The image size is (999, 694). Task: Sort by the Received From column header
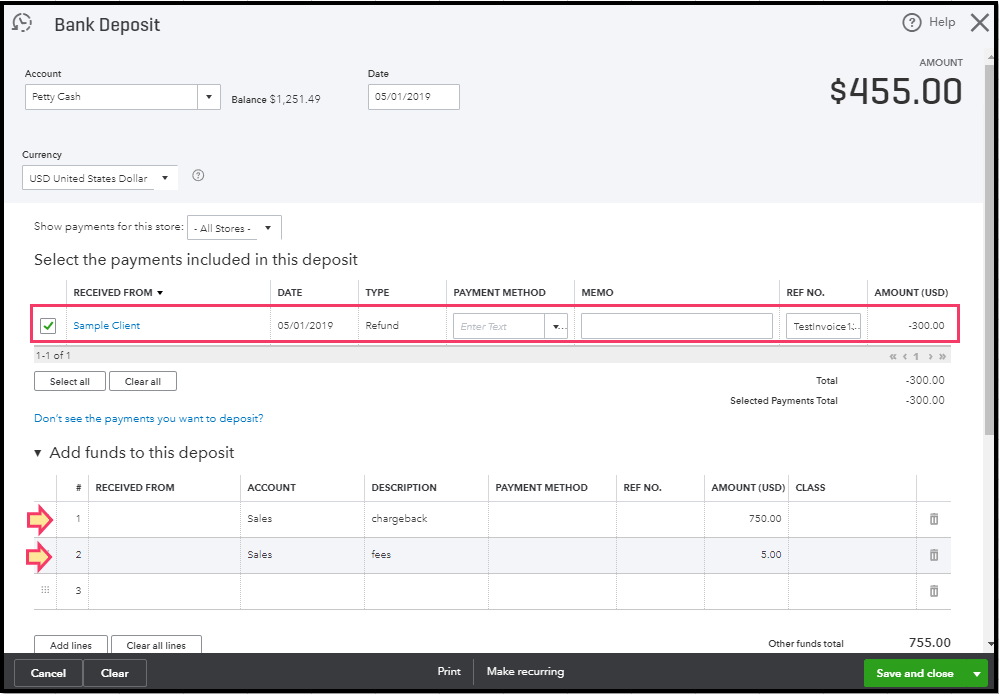tap(116, 293)
